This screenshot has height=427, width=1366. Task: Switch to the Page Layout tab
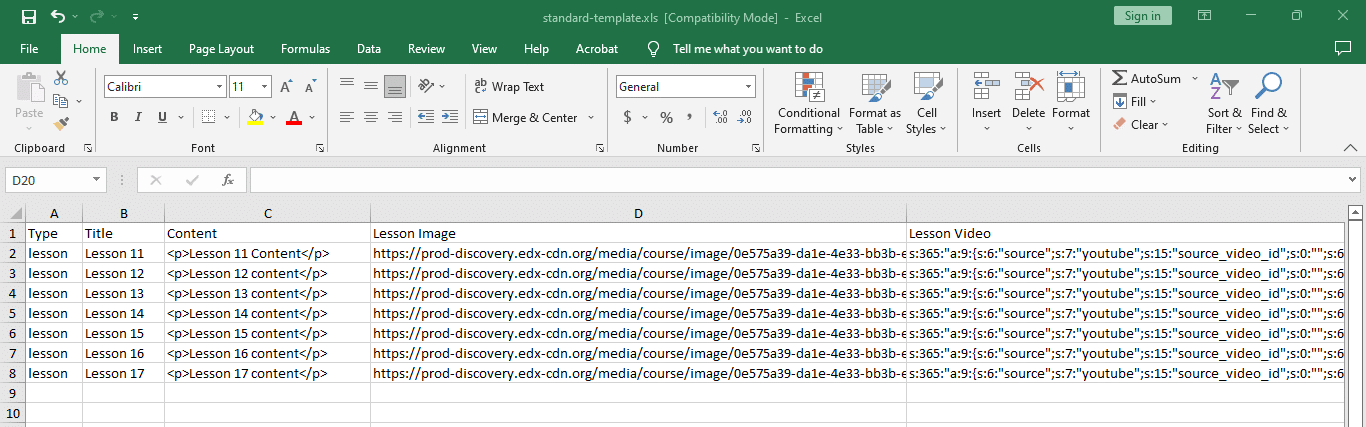221,49
